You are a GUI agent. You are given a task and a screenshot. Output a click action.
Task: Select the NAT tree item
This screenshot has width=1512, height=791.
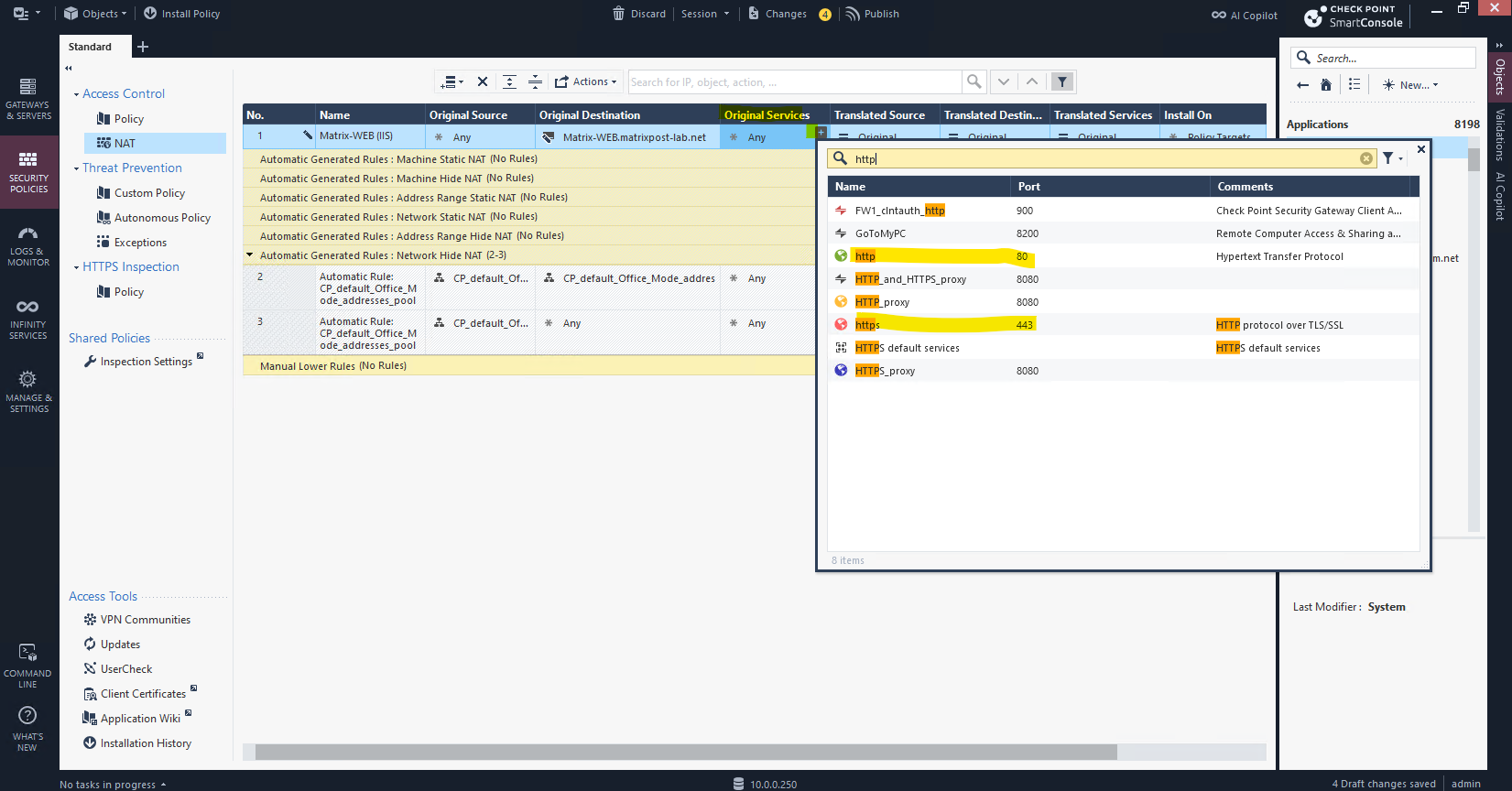(x=125, y=144)
